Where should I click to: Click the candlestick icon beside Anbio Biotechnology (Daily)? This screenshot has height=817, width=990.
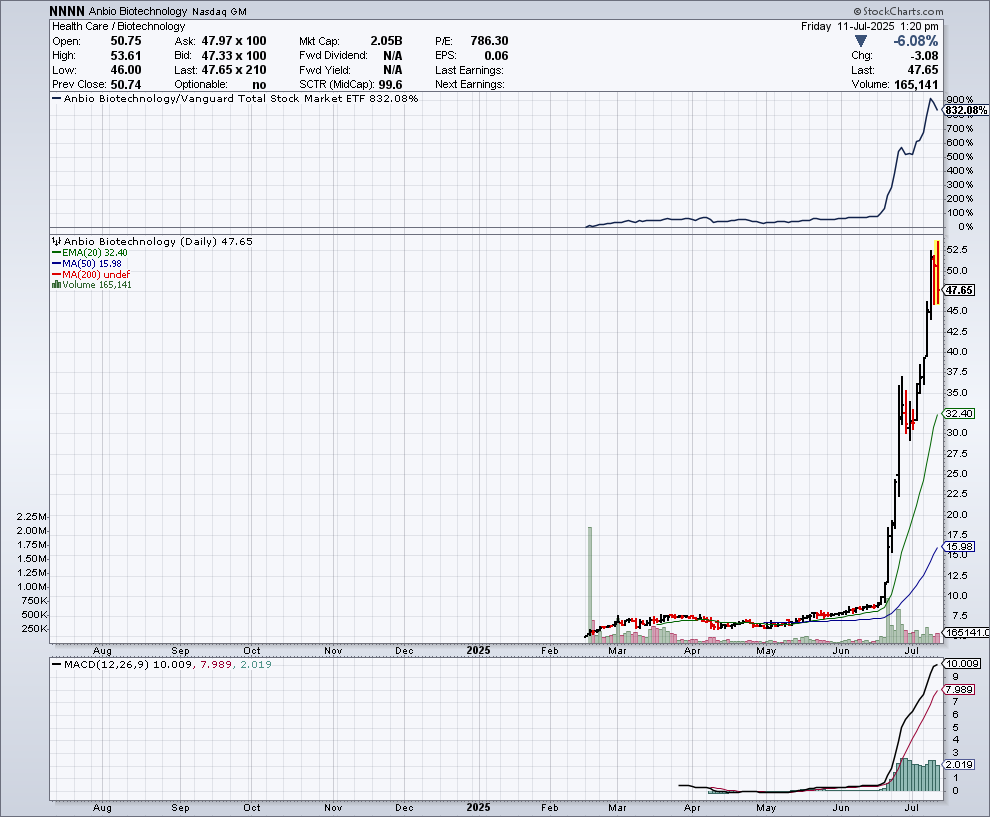(x=56, y=241)
